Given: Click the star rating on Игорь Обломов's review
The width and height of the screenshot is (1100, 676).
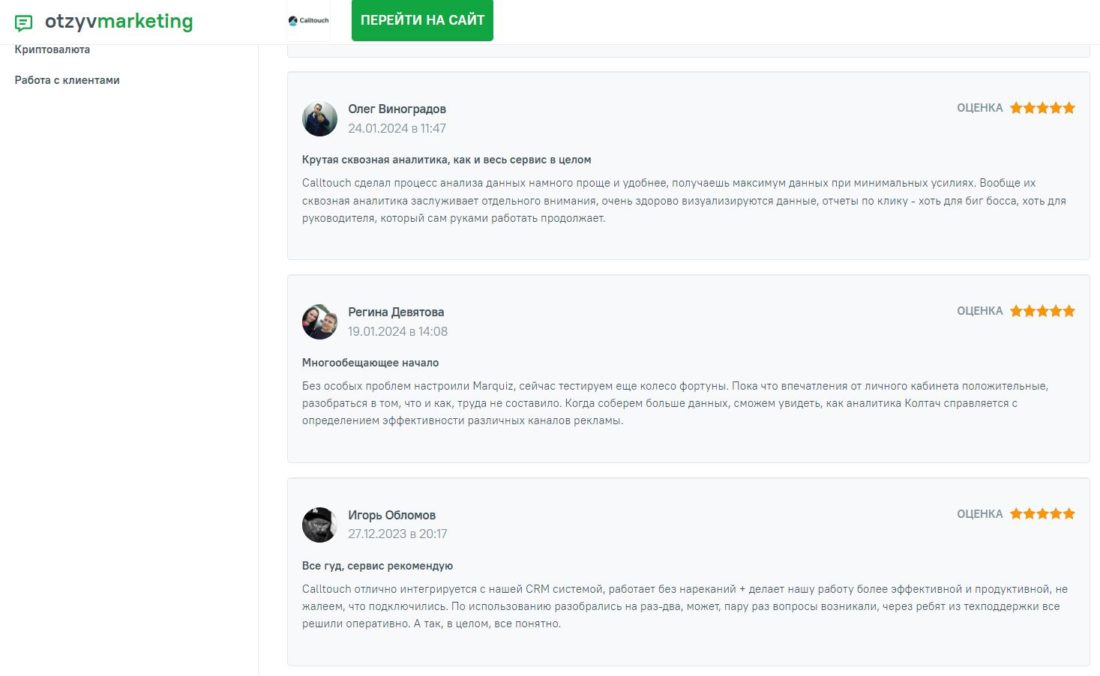Looking at the screenshot, I should (1042, 514).
